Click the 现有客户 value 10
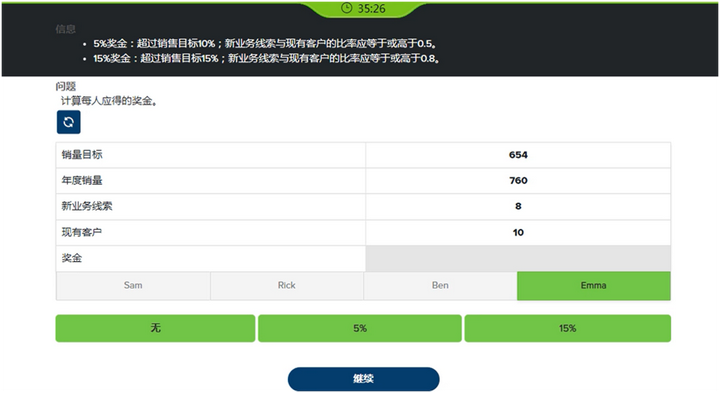The height and width of the screenshot is (393, 720). (x=518, y=232)
